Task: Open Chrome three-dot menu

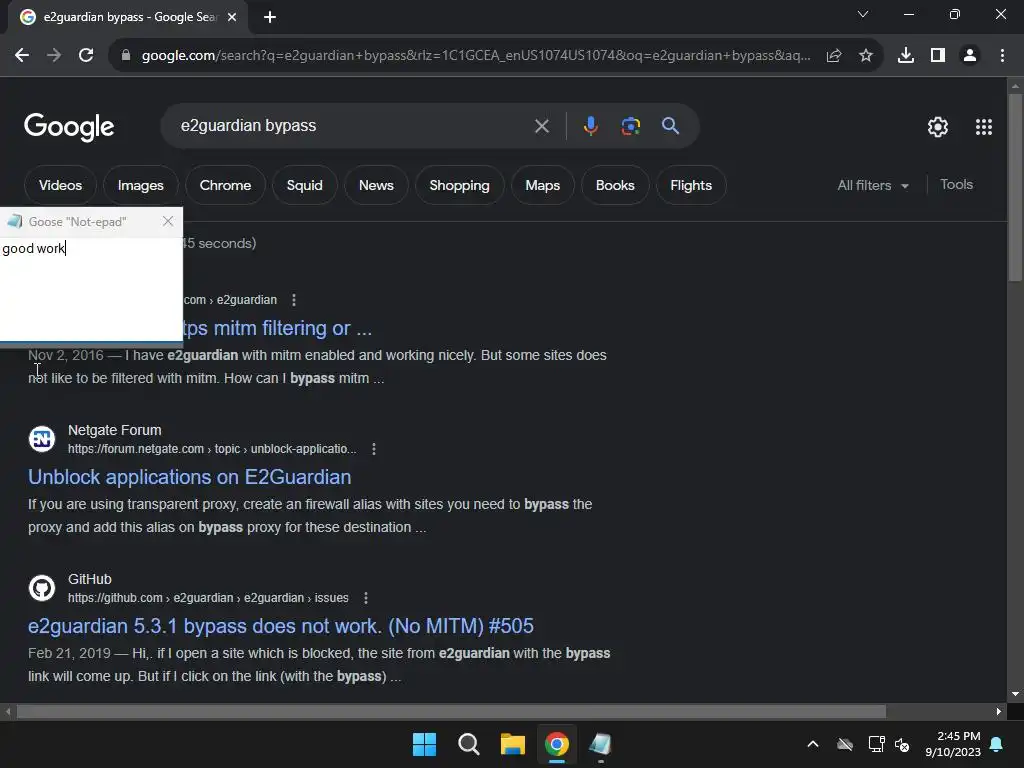Action: pyautogui.click(x=1002, y=56)
